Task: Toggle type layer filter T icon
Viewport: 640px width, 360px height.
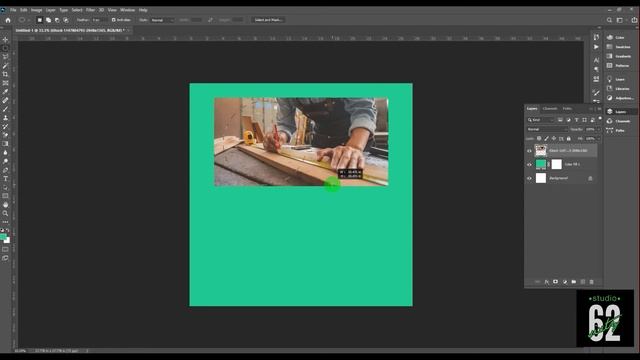Action: click(576, 120)
